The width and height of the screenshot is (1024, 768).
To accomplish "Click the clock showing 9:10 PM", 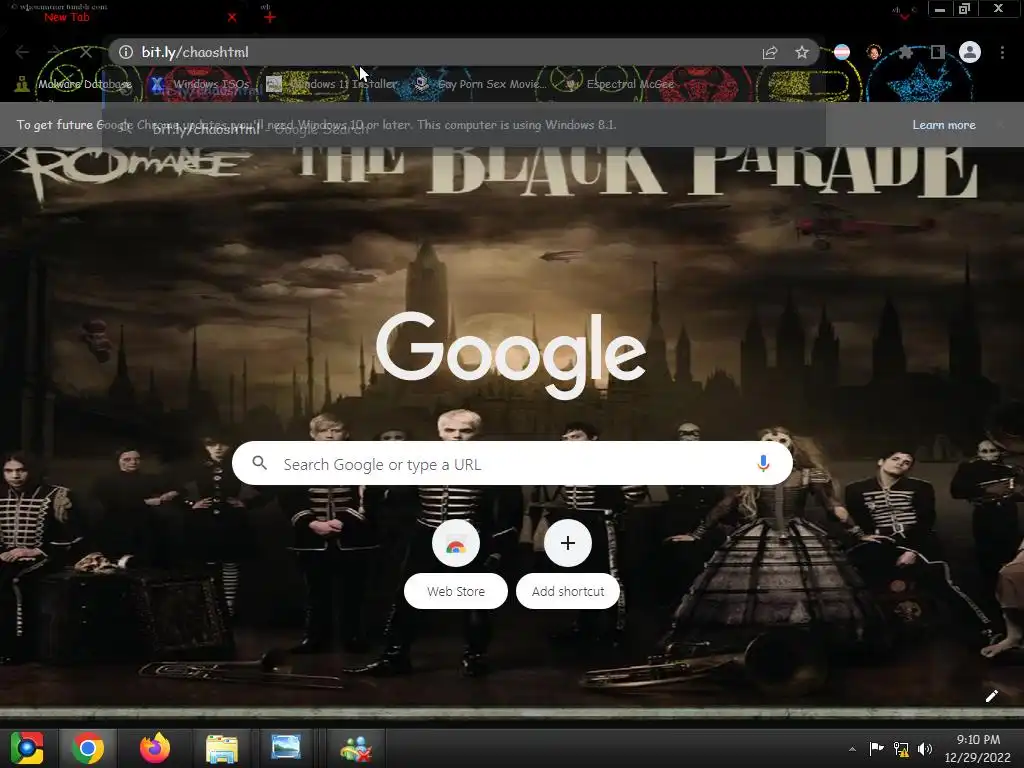I will (x=977, y=748).
